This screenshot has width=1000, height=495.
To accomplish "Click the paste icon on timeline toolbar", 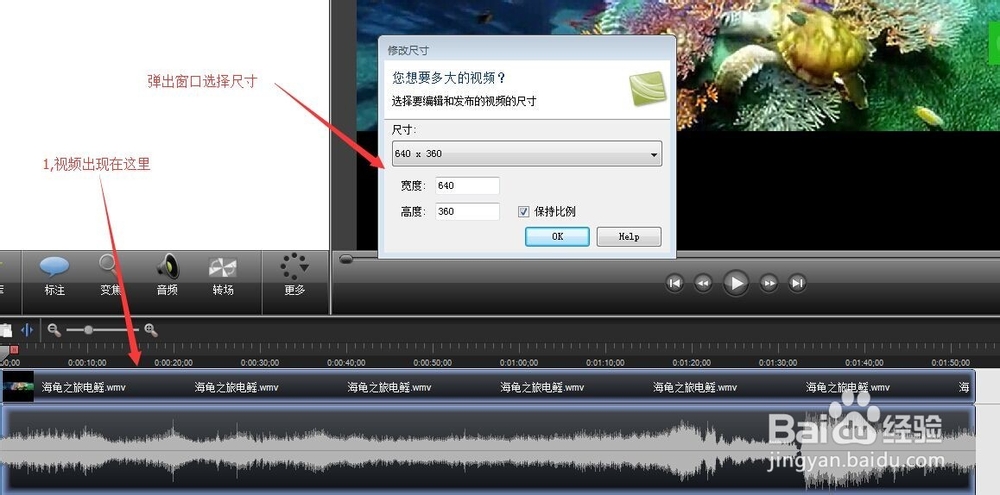I will tap(5, 330).
